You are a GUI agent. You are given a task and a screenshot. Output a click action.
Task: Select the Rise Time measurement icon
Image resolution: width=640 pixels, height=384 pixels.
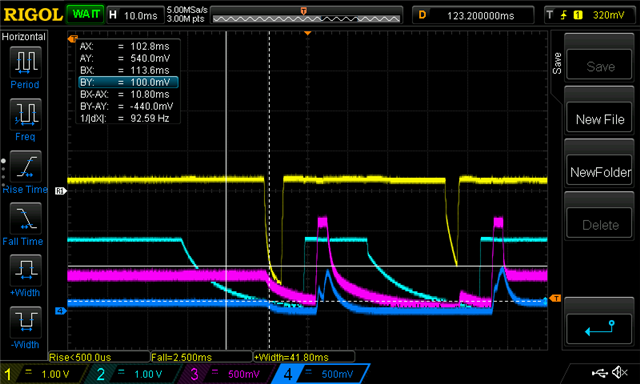(25, 166)
